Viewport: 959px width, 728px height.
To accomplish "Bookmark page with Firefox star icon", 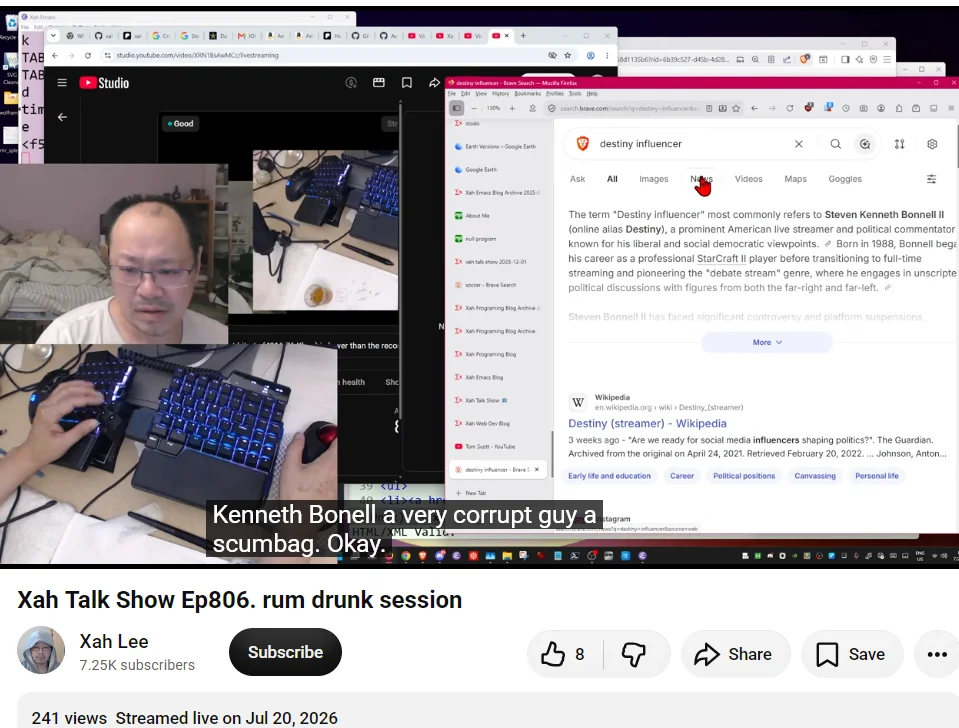I will pyautogui.click(x=736, y=108).
